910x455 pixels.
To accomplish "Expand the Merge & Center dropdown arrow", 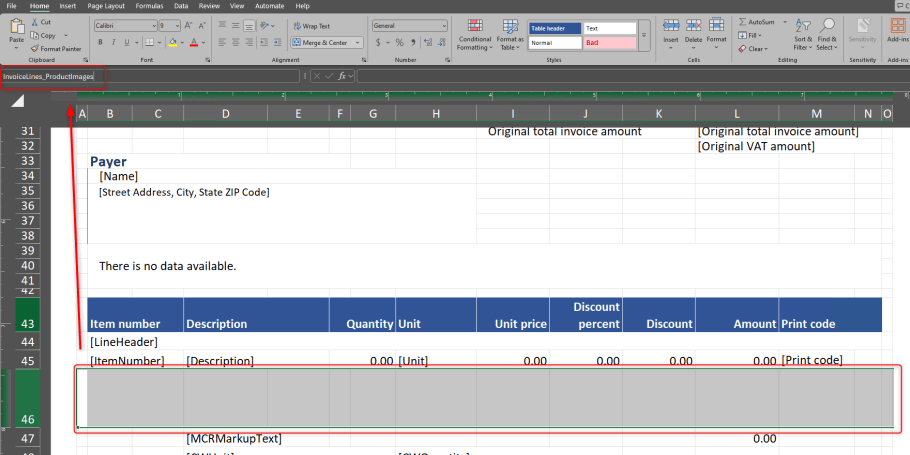I will click(x=356, y=43).
